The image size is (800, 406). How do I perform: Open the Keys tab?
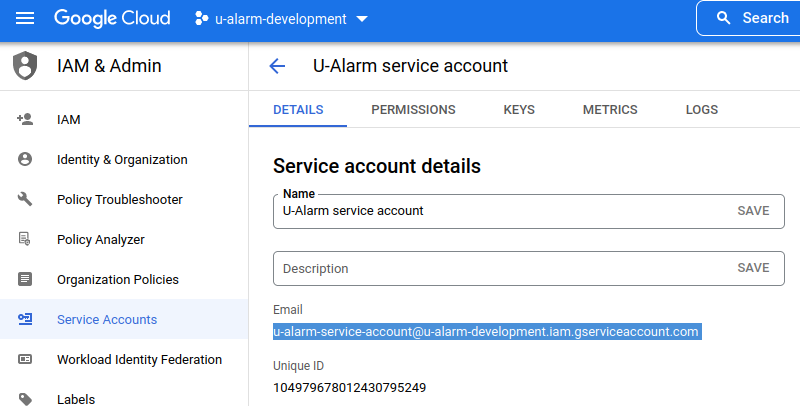[519, 110]
